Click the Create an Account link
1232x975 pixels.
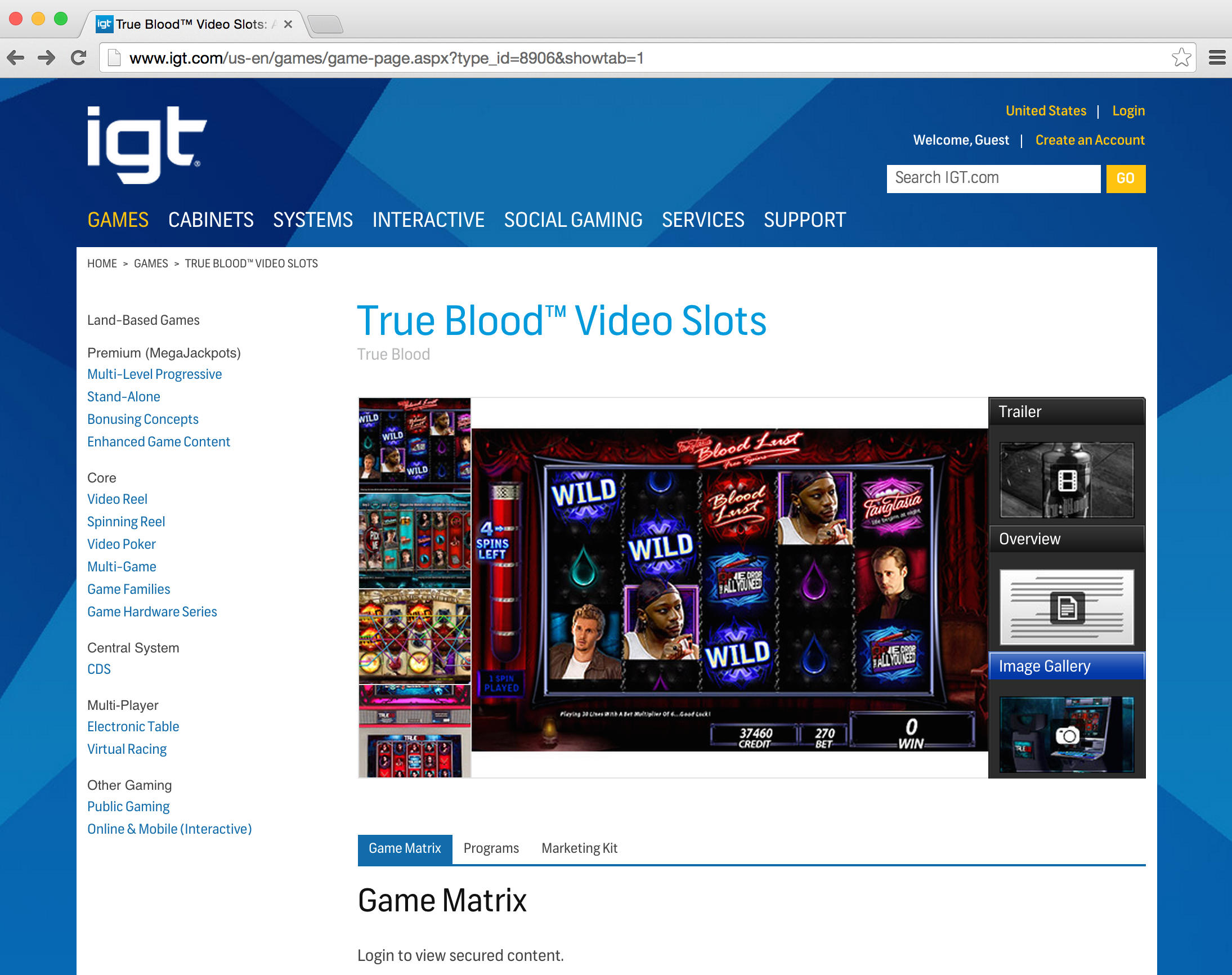click(1090, 139)
